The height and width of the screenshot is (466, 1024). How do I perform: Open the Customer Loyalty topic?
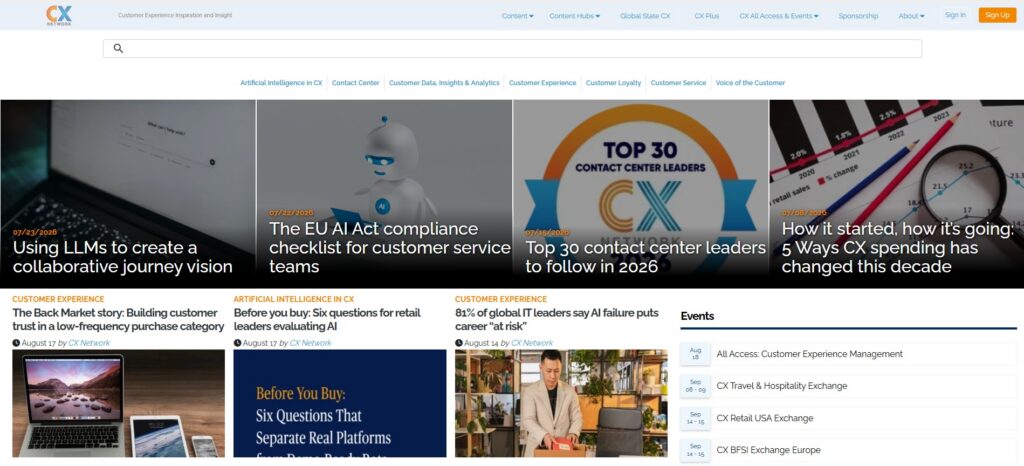point(613,83)
